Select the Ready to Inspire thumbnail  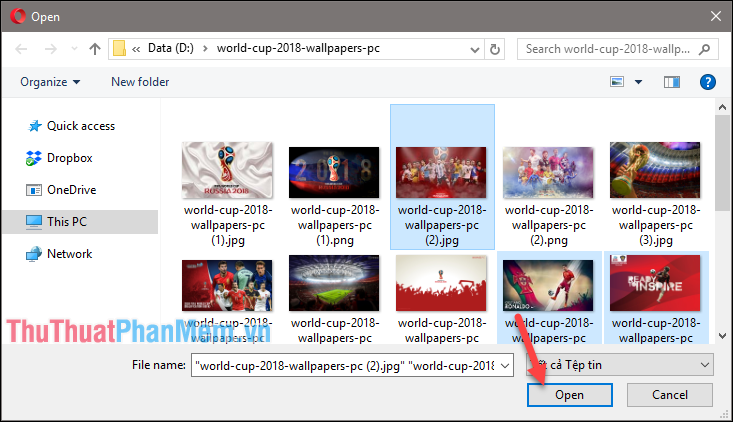point(655,283)
